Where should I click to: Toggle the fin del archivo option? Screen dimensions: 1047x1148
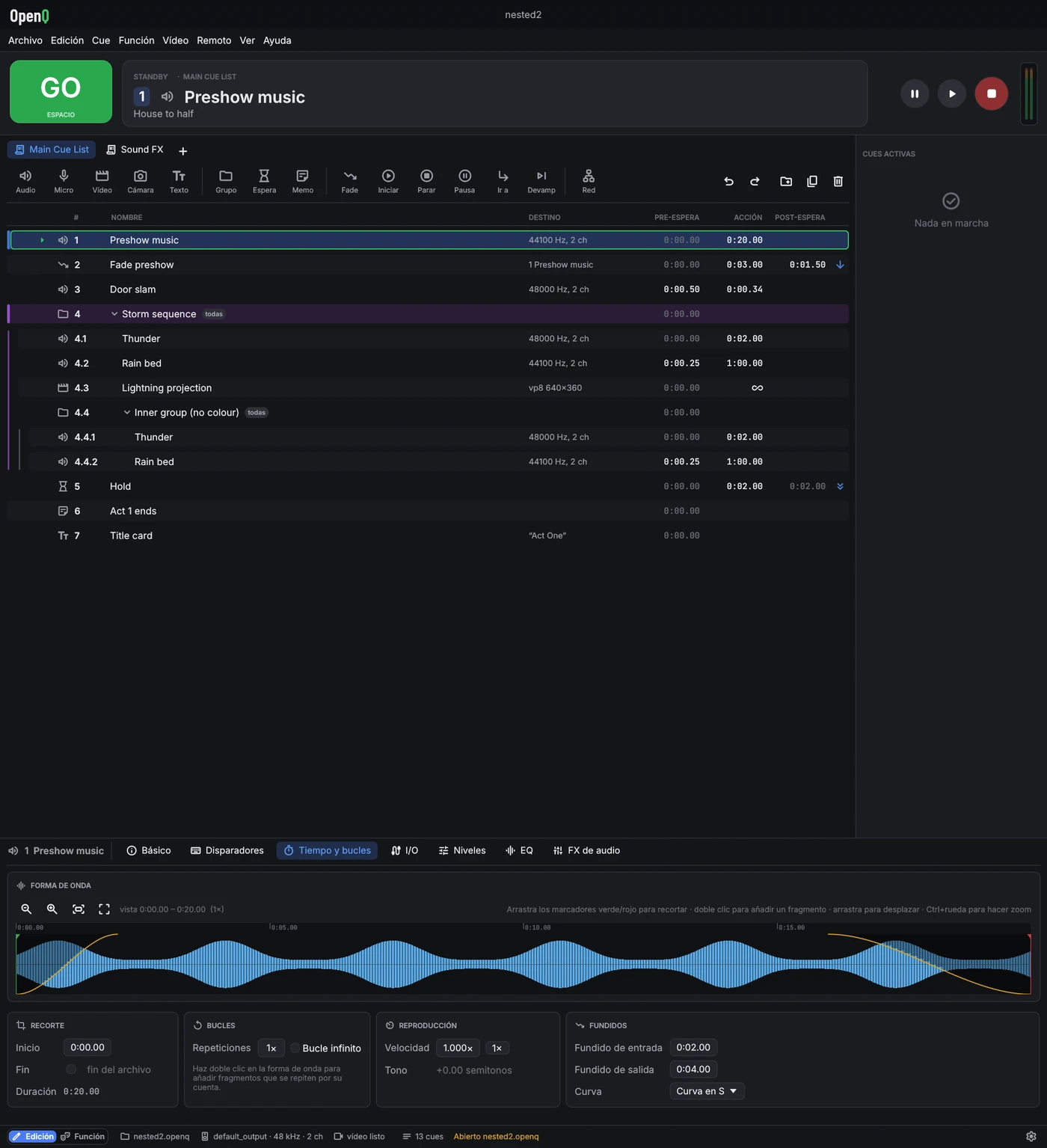click(x=71, y=1069)
